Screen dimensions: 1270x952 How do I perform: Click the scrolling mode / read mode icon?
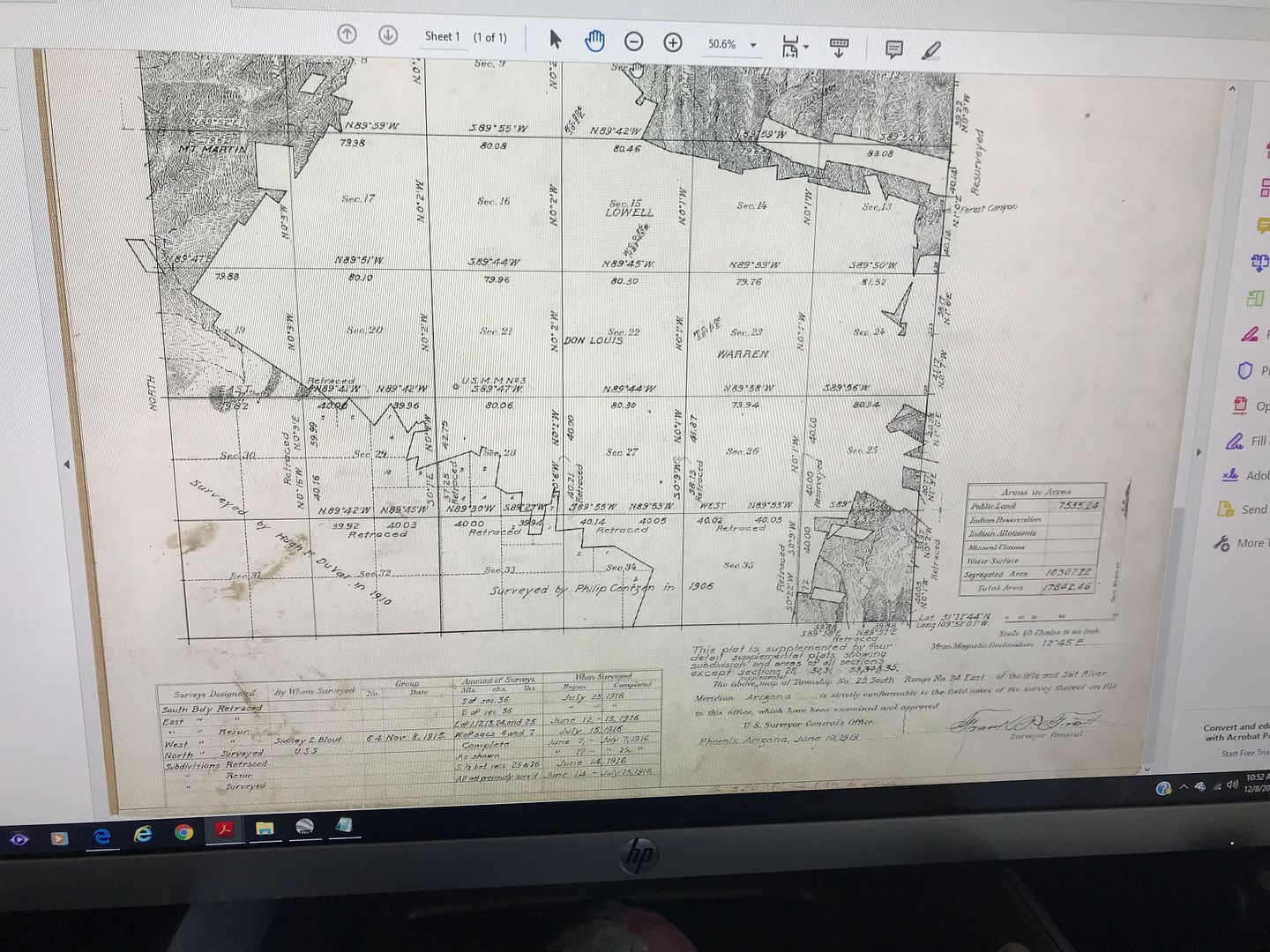[839, 48]
